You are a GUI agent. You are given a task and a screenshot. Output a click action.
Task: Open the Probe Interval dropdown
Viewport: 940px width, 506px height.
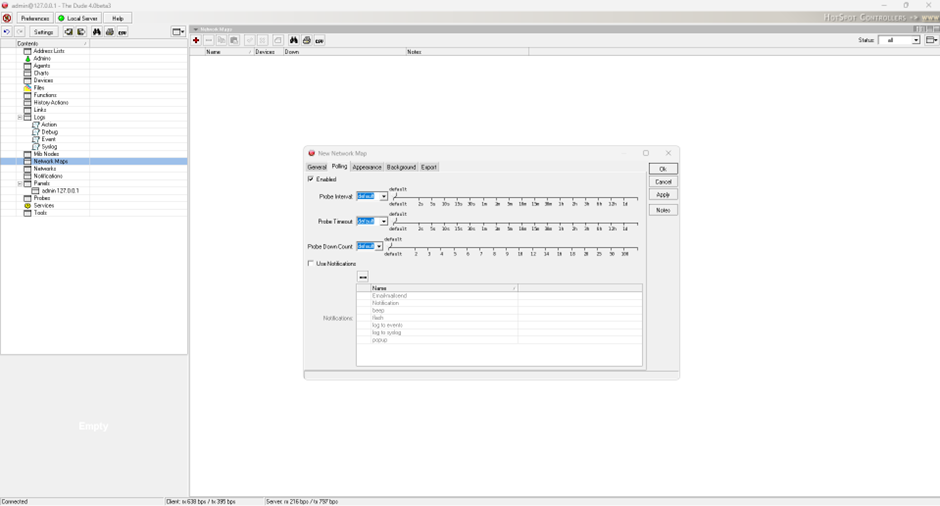(x=384, y=197)
